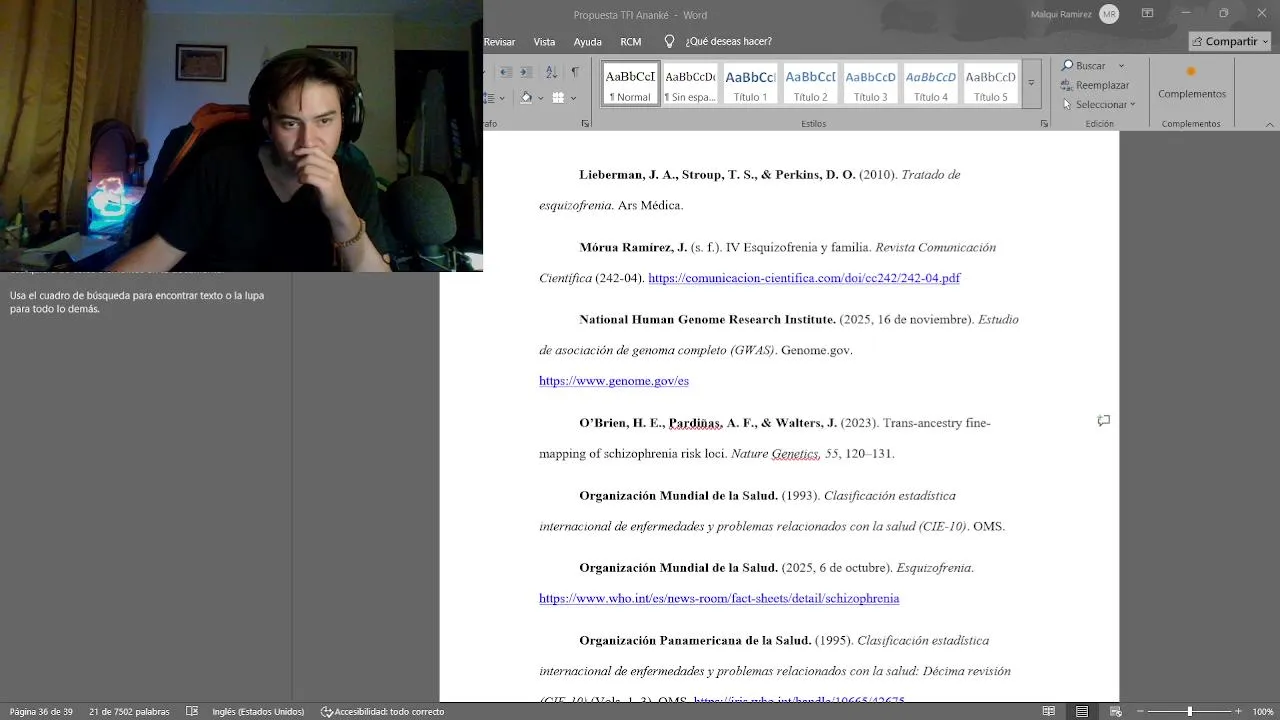1280x720 pixels.
Task: Click O'Brien reference author text
Action: tap(708, 423)
